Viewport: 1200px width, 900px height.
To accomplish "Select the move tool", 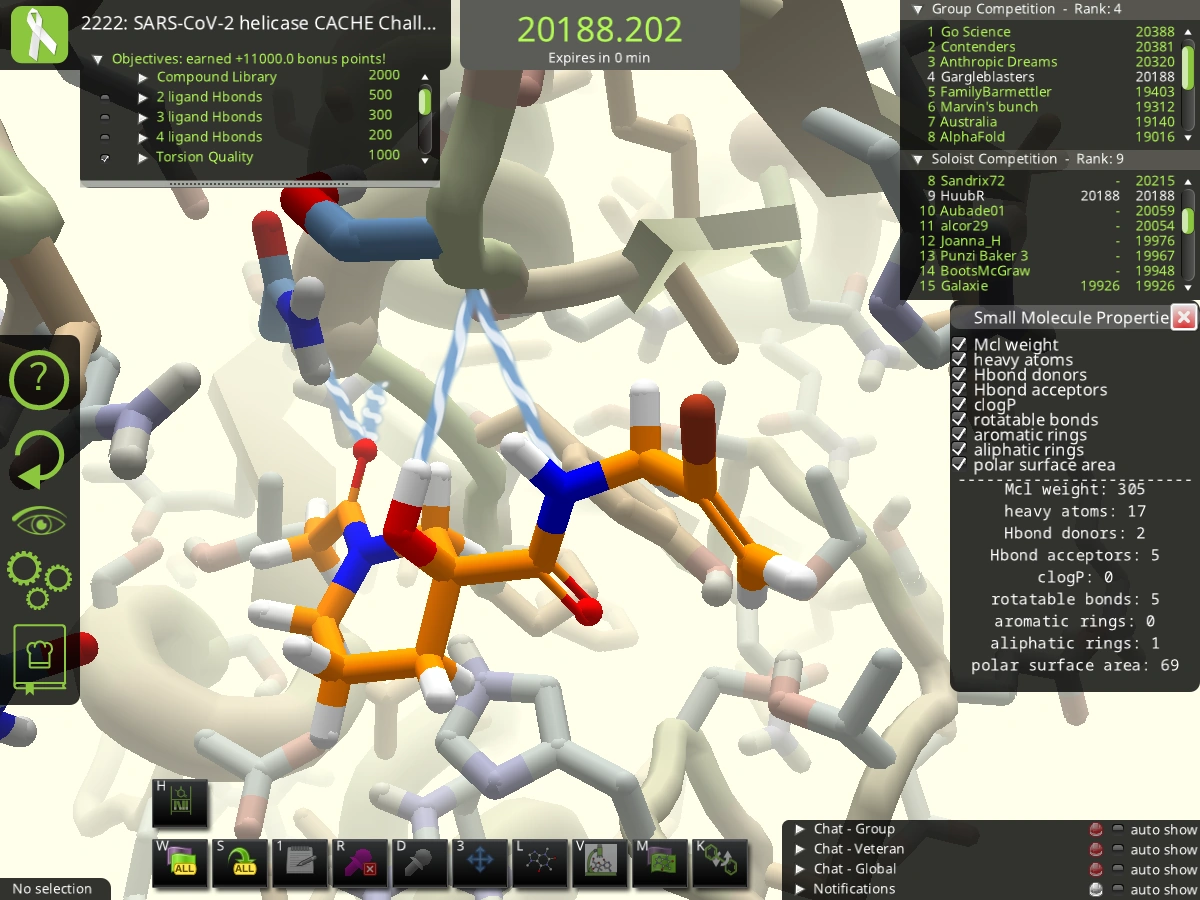I will pyautogui.click(x=480, y=863).
